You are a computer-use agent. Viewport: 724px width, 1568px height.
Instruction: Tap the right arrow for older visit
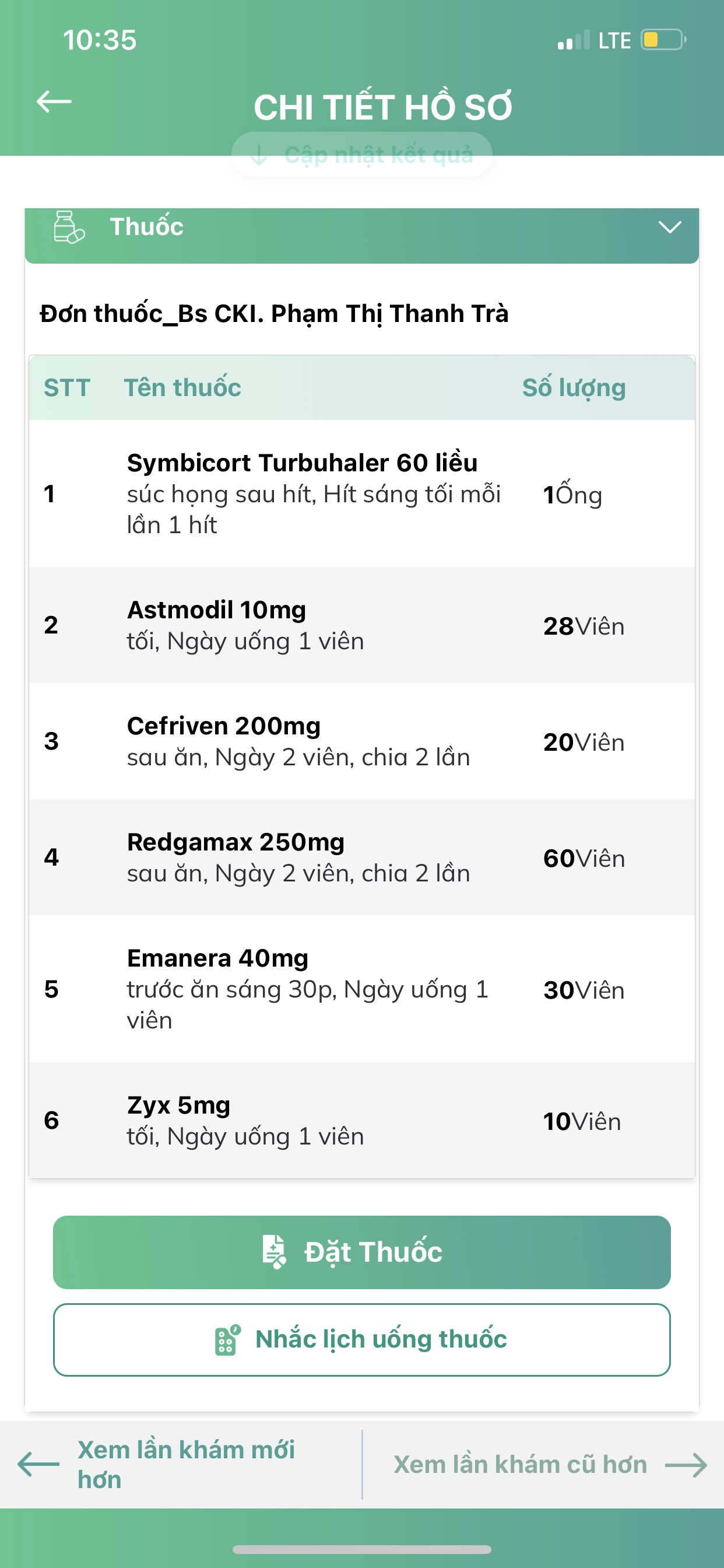click(x=686, y=1465)
